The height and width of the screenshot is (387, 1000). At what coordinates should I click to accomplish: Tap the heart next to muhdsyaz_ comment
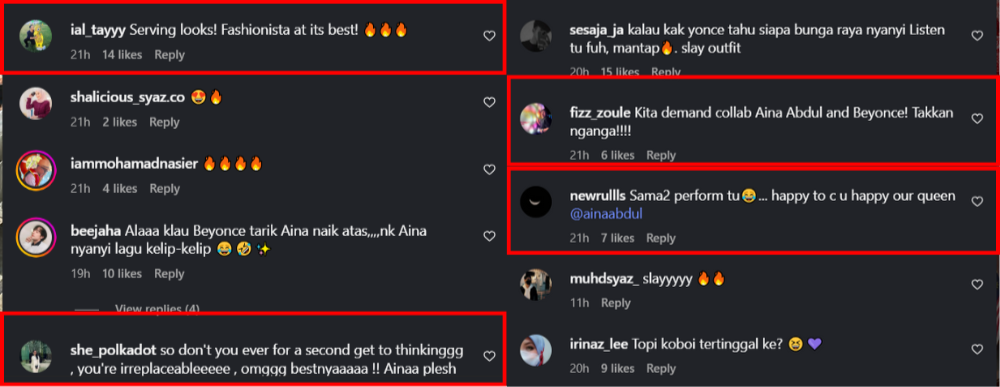click(x=977, y=284)
